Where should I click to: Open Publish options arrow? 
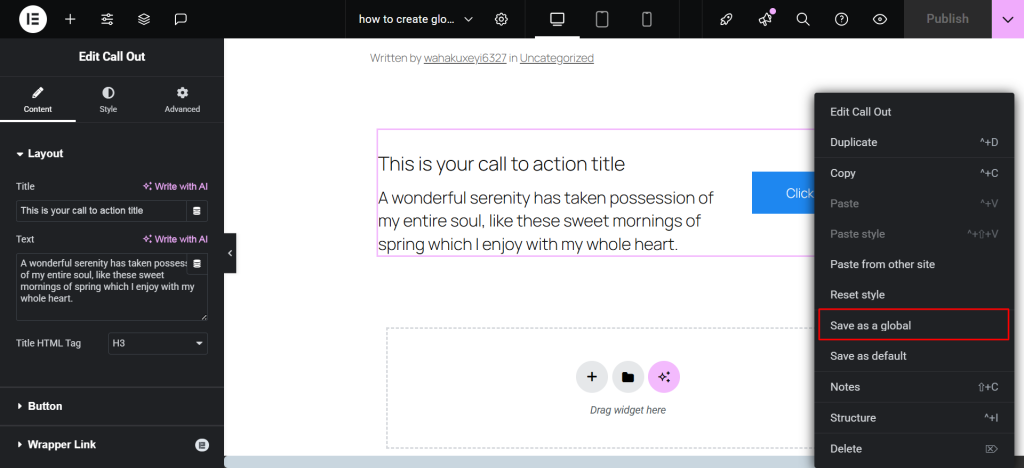tap(1007, 19)
